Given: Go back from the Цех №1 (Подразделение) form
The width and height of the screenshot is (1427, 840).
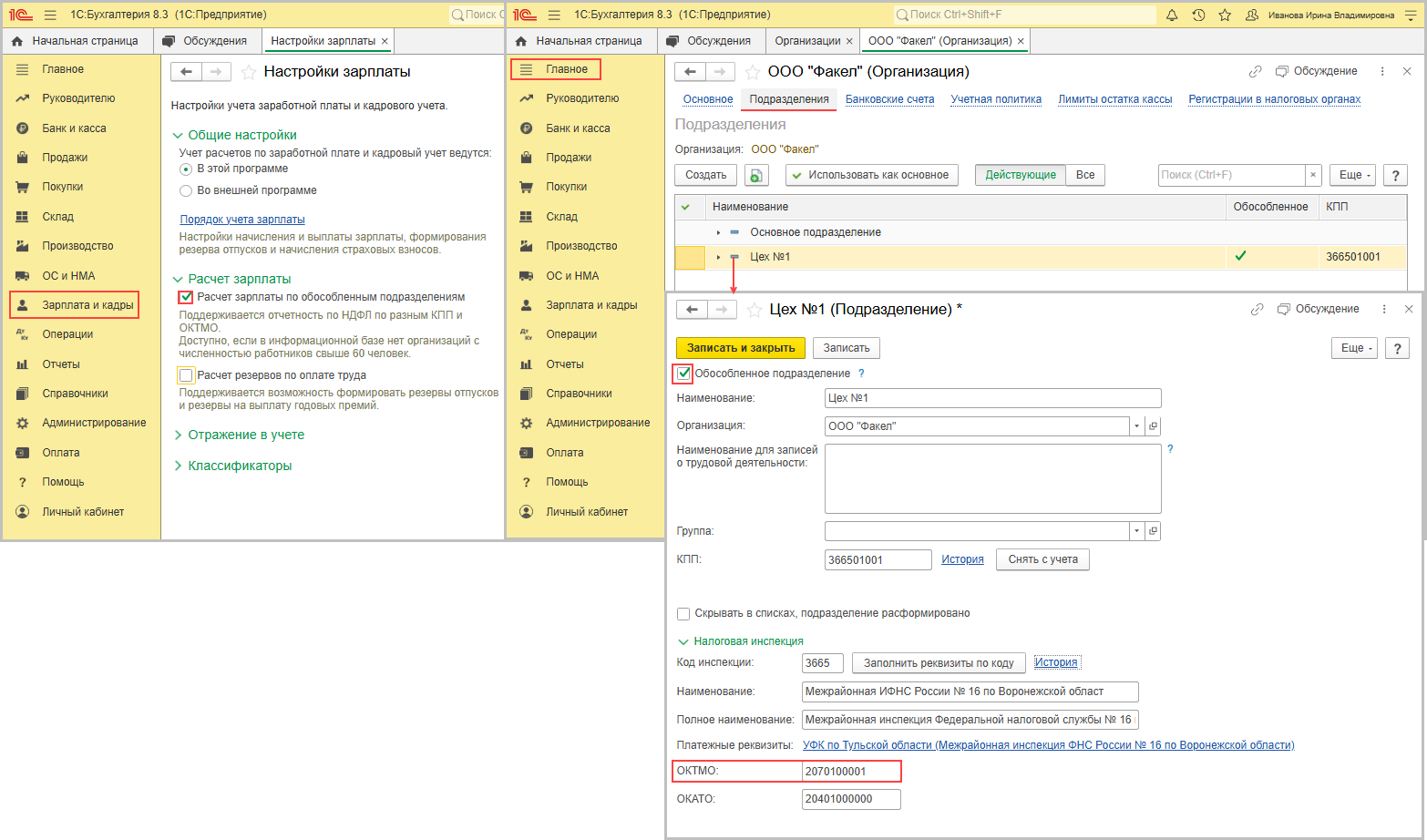Looking at the screenshot, I should 692,310.
